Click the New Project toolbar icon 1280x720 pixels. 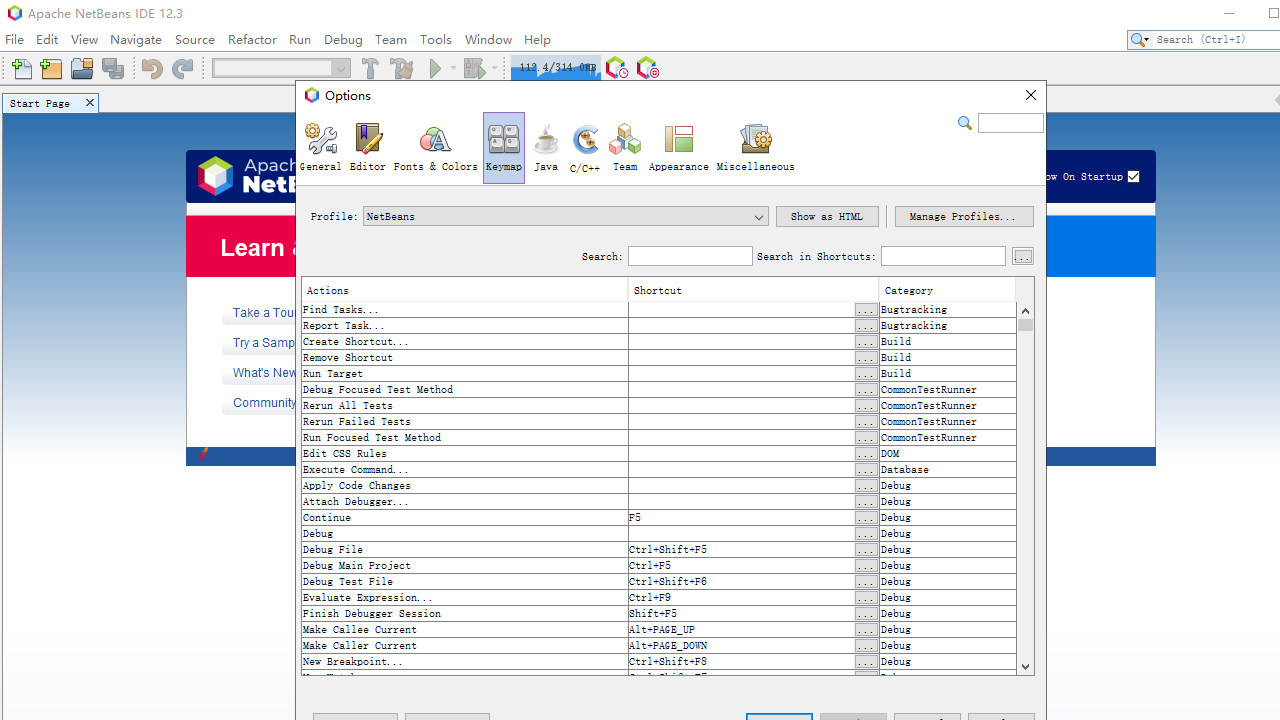(52, 69)
